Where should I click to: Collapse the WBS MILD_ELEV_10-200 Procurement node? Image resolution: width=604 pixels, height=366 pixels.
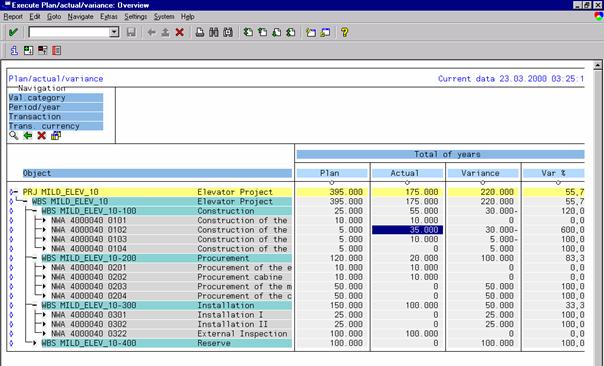click(x=35, y=258)
